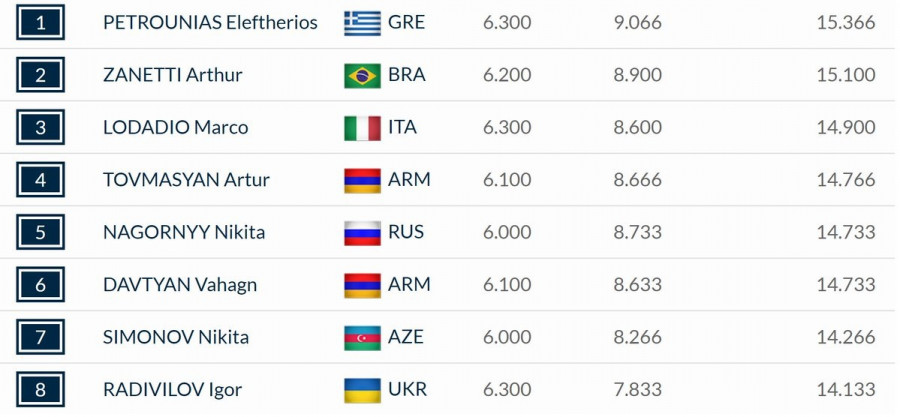Image resolution: width=900 pixels, height=417 pixels.
Task: Click the Greece flag icon
Action: click(x=362, y=23)
